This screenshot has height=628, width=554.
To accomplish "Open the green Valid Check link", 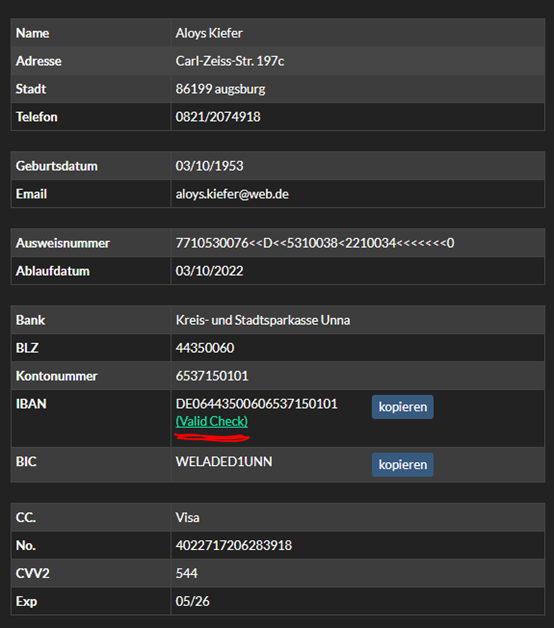I will coord(212,421).
